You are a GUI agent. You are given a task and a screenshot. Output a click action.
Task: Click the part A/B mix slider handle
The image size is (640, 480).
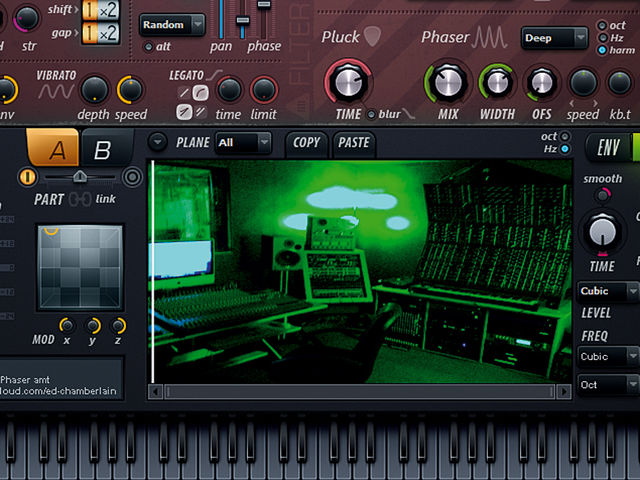[x=80, y=176]
